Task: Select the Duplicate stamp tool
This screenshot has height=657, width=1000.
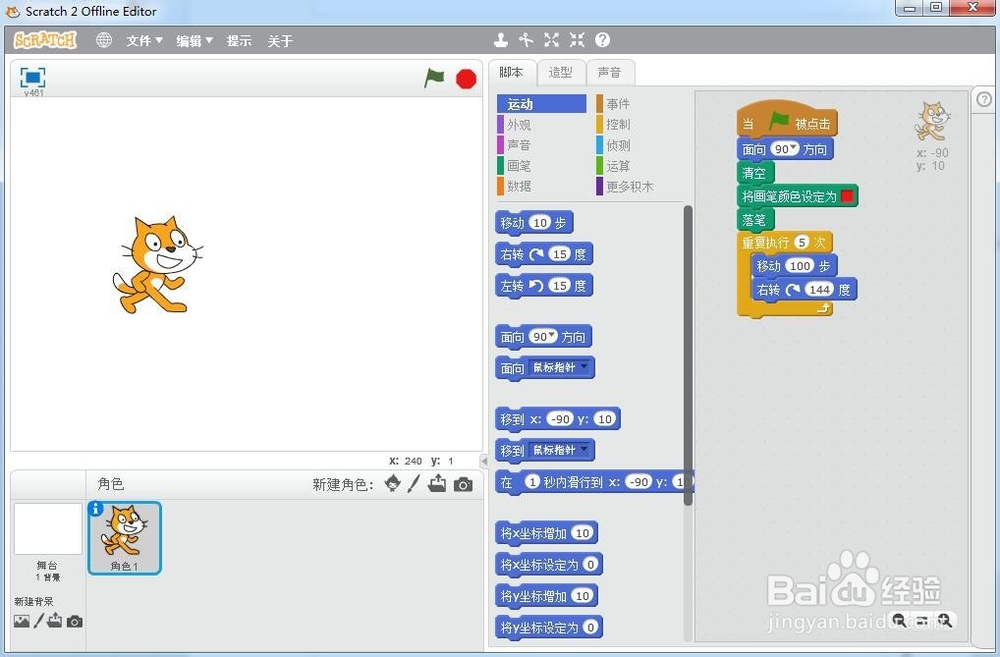Action: click(501, 40)
